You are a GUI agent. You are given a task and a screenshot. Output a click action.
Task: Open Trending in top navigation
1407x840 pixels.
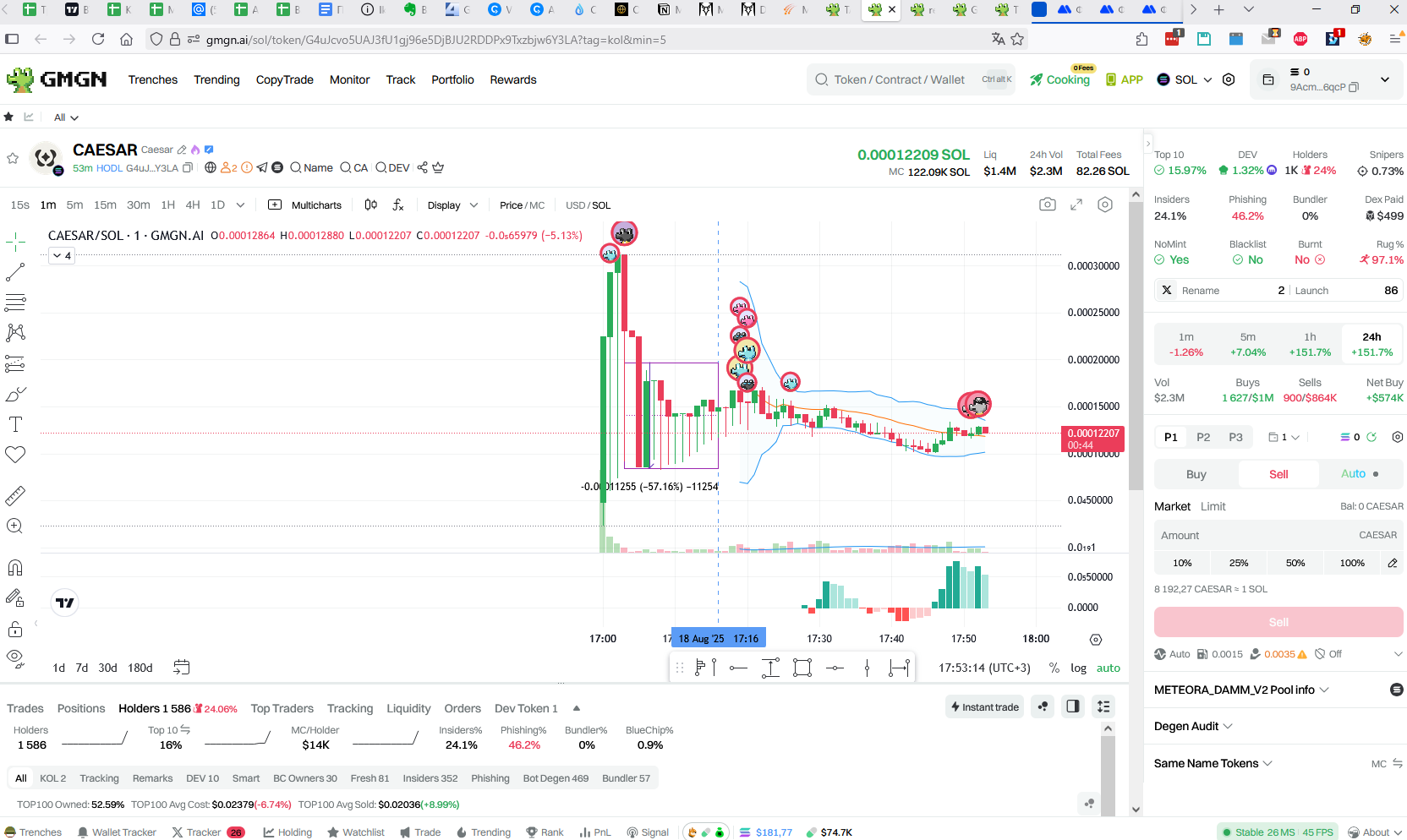pos(216,79)
